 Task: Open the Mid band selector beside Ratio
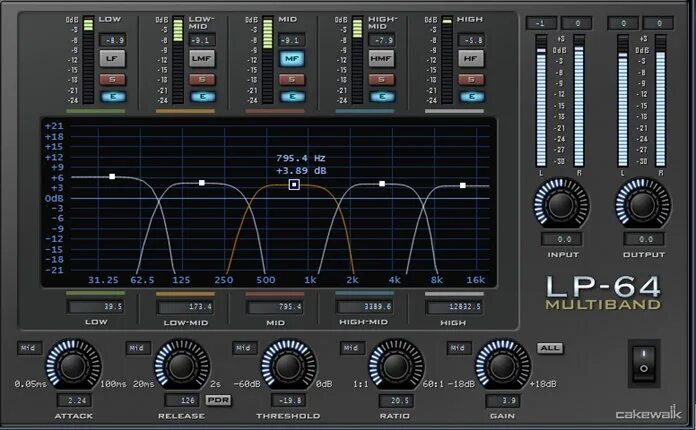tap(352, 348)
